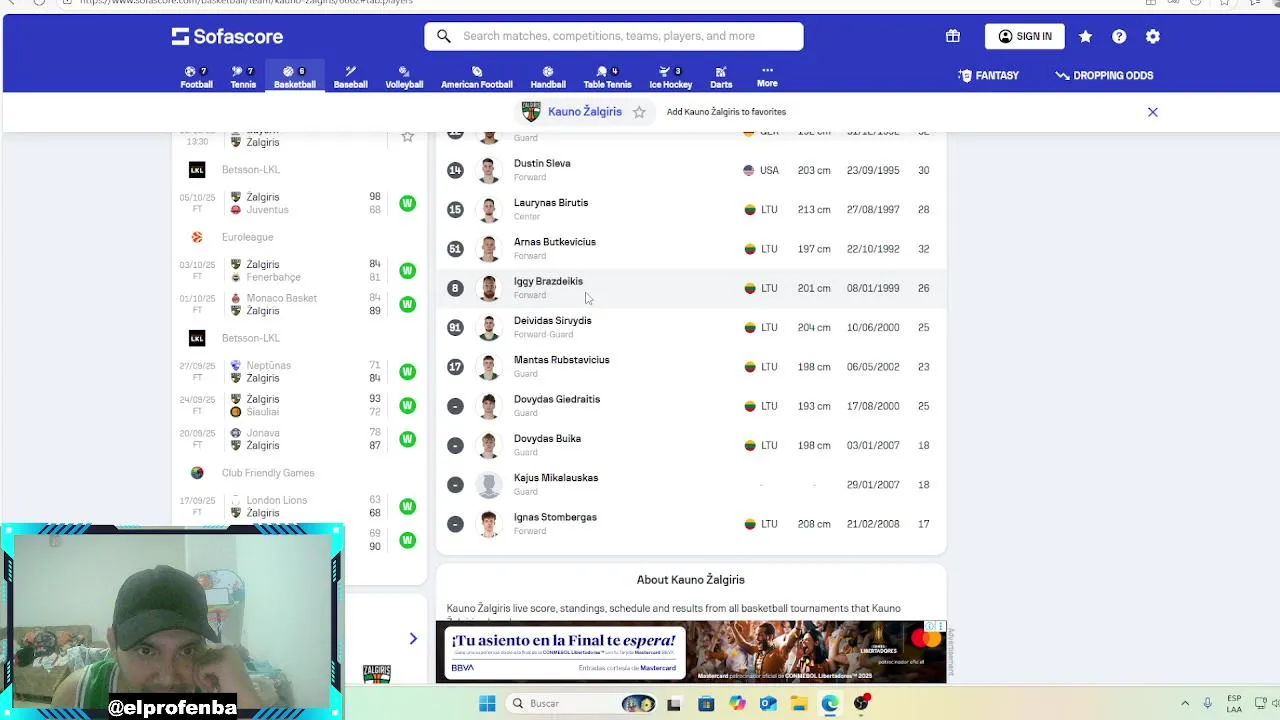Toggle the star on the 13:30 Žalgiris match

[x=408, y=136]
